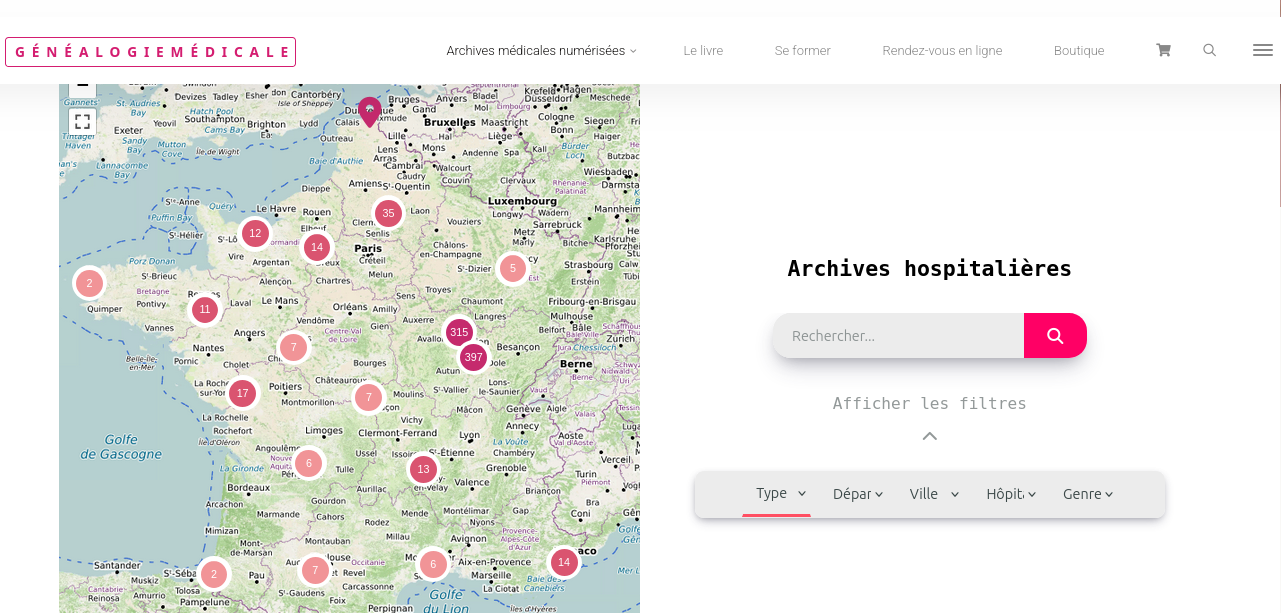Click the map pin marker near Dunkerque
The width and height of the screenshot is (1281, 613).
tap(370, 112)
